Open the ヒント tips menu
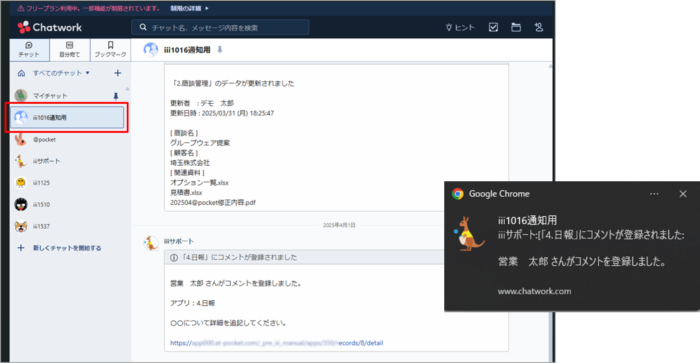700x363 pixels. point(460,27)
